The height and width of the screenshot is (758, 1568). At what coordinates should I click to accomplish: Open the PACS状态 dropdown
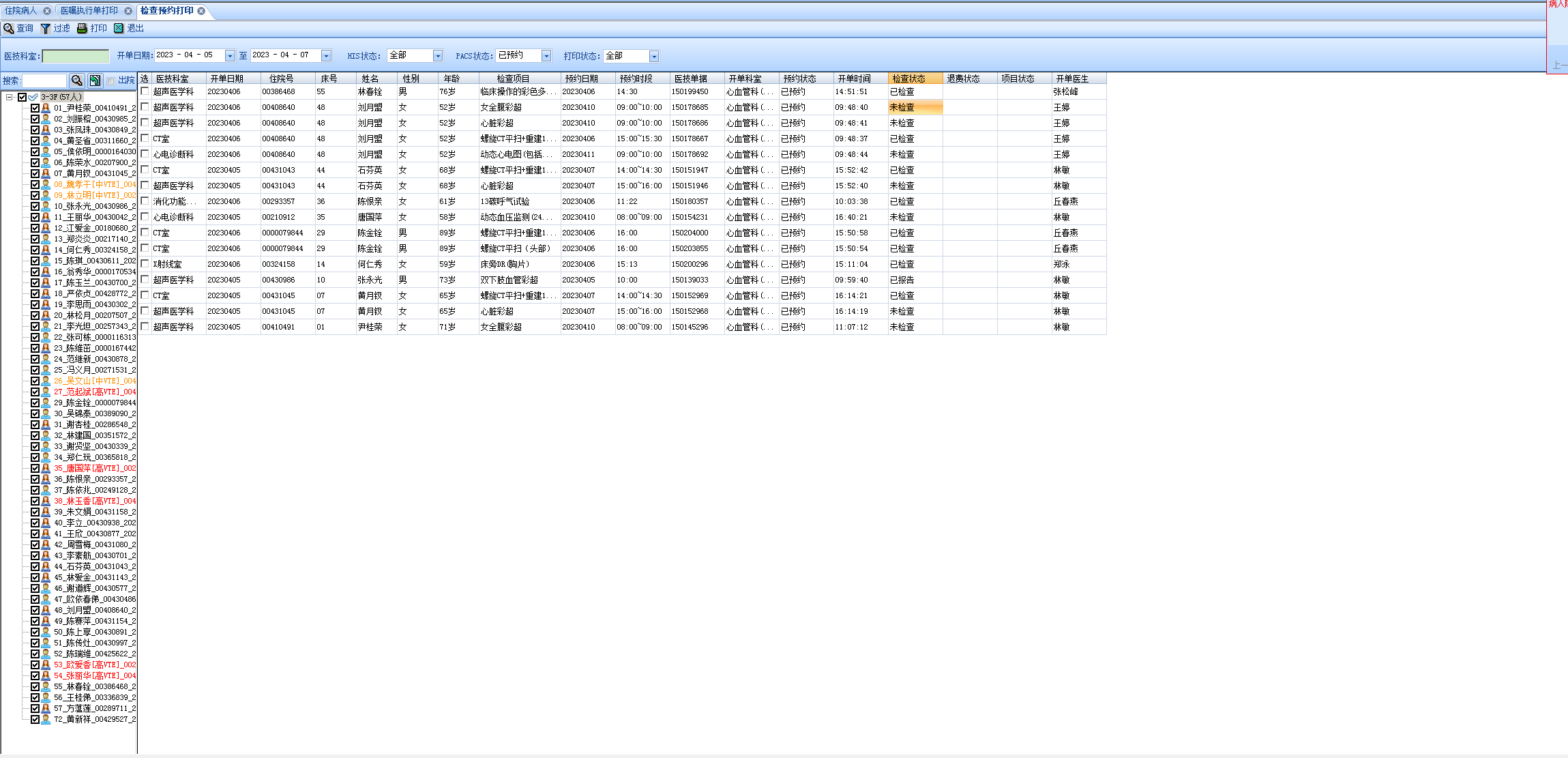[546, 56]
